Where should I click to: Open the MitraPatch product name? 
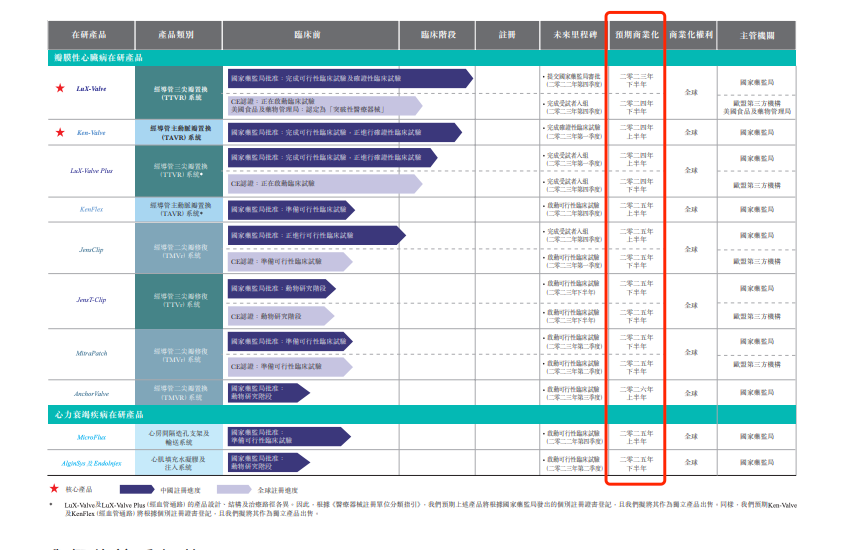click(90, 353)
